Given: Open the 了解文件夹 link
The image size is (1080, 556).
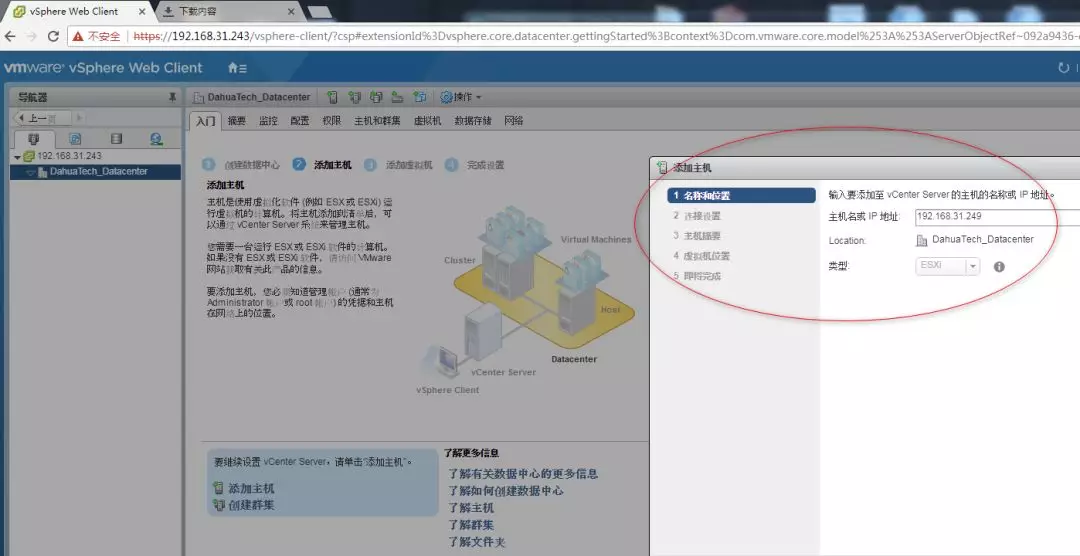Looking at the screenshot, I should coord(477,542).
